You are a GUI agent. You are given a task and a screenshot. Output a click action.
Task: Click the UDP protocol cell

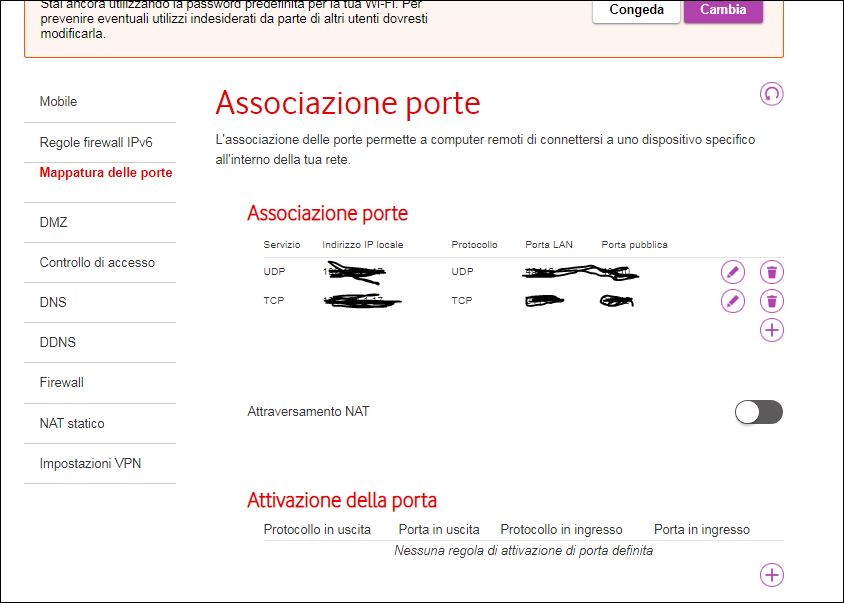click(x=462, y=272)
